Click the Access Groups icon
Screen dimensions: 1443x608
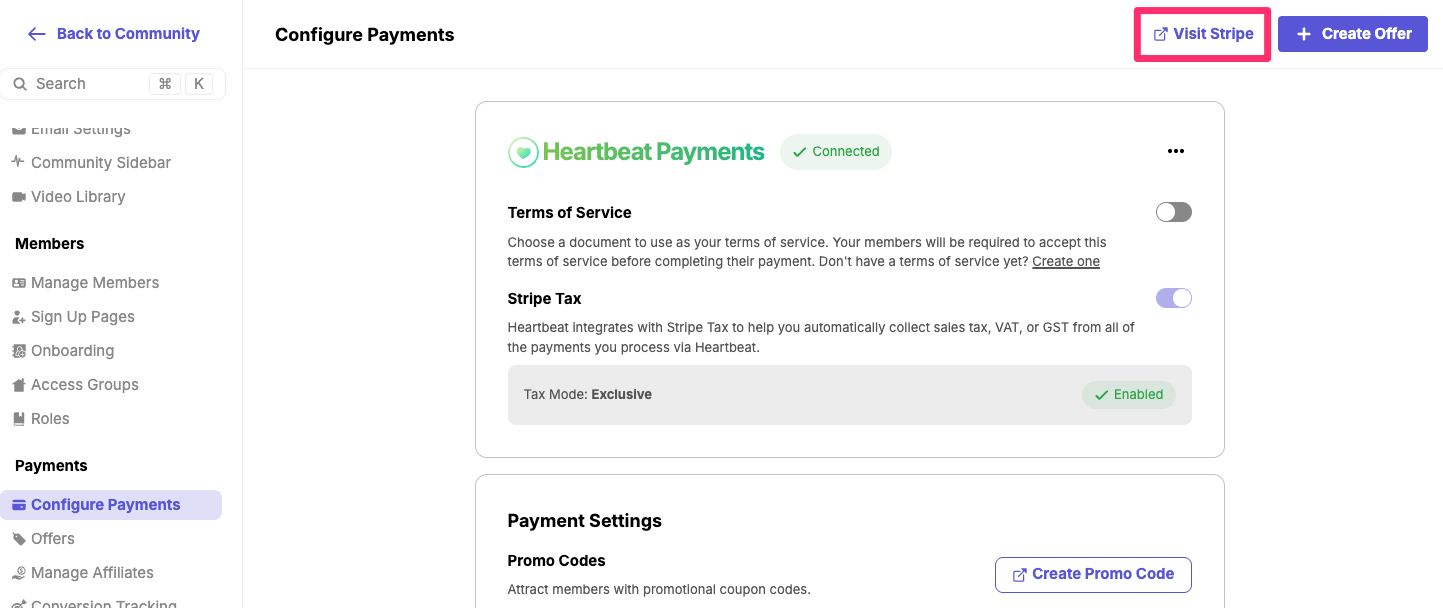point(19,385)
